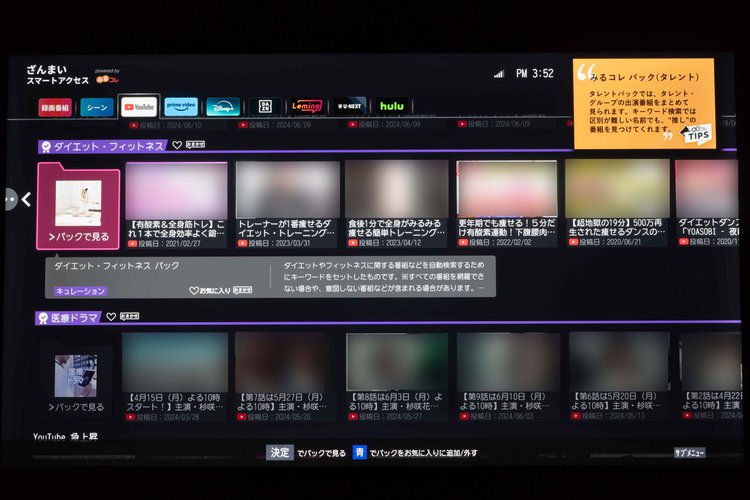Open the サブメニュー button

(689, 453)
